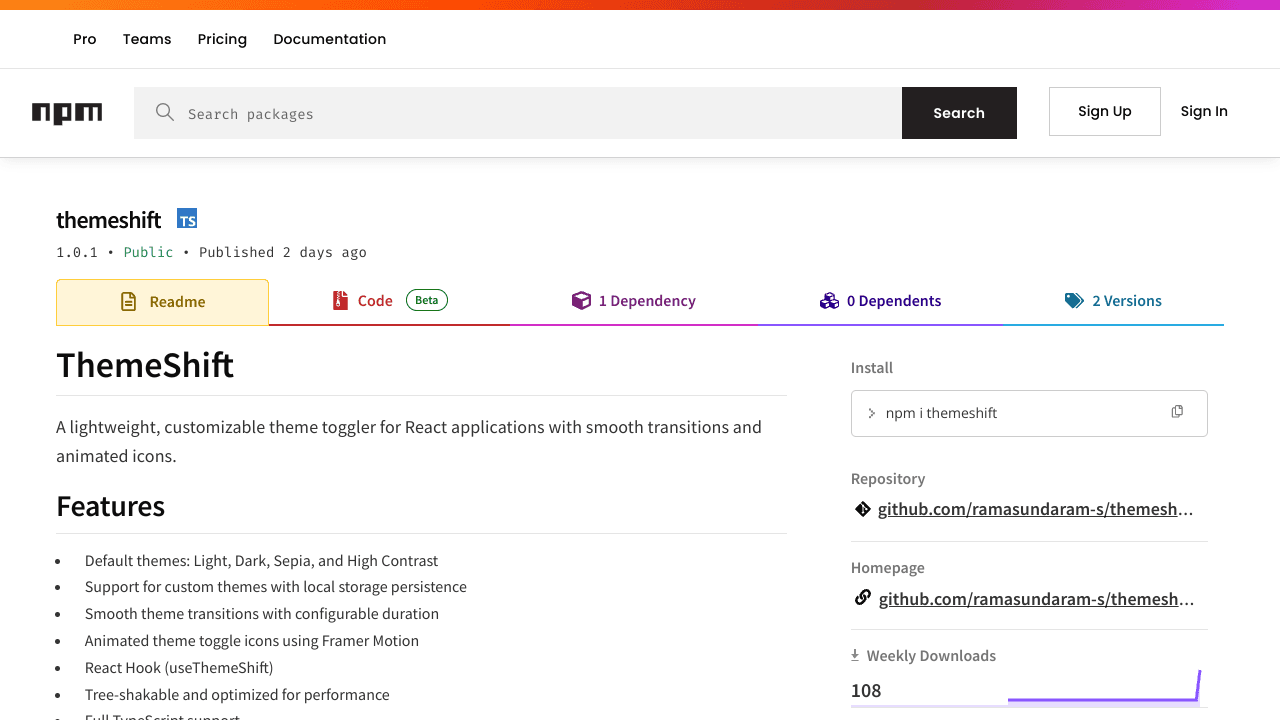Open the 2 Versions tab
This screenshot has height=720, width=1280.
(1113, 301)
